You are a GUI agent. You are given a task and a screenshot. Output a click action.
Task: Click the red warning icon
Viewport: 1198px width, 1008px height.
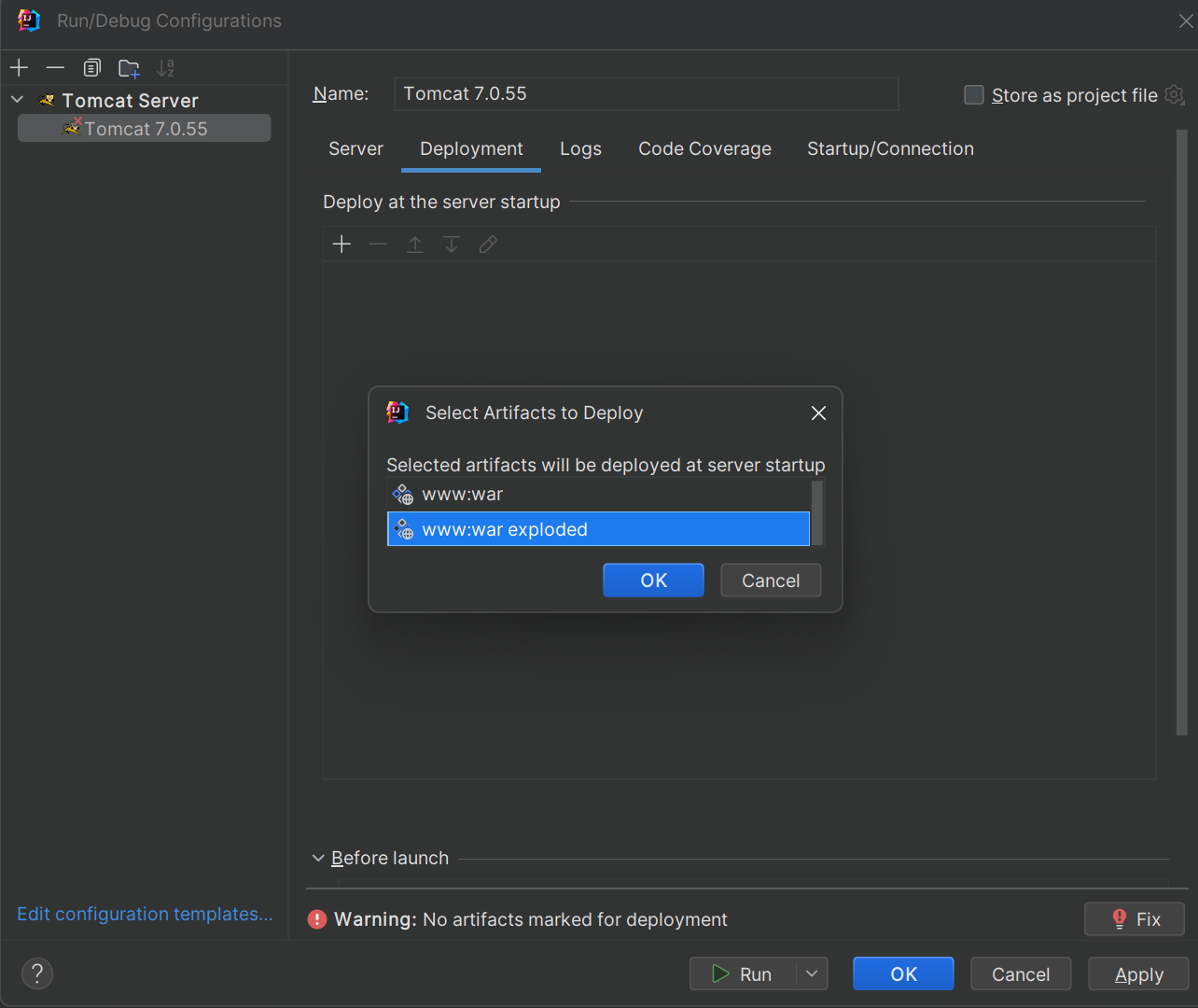click(317, 919)
